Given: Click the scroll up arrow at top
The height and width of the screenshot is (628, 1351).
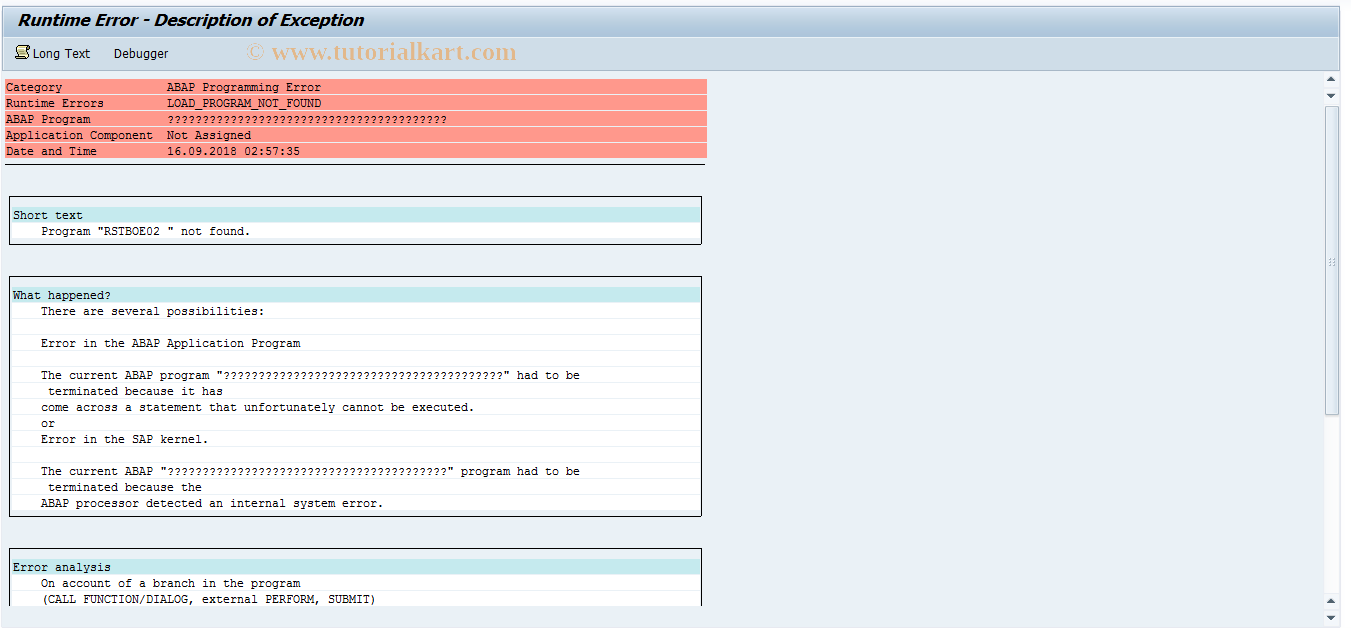Looking at the screenshot, I should tap(1331, 78).
